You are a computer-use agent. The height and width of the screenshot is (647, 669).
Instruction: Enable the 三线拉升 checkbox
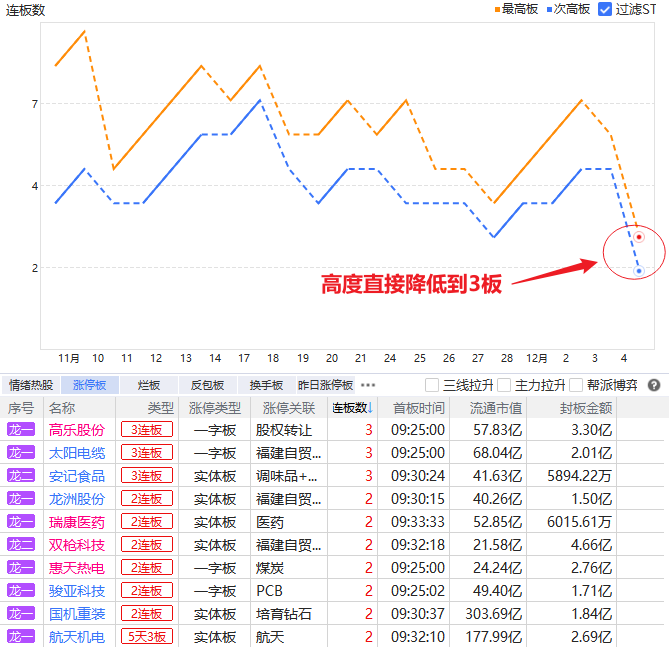pos(432,385)
